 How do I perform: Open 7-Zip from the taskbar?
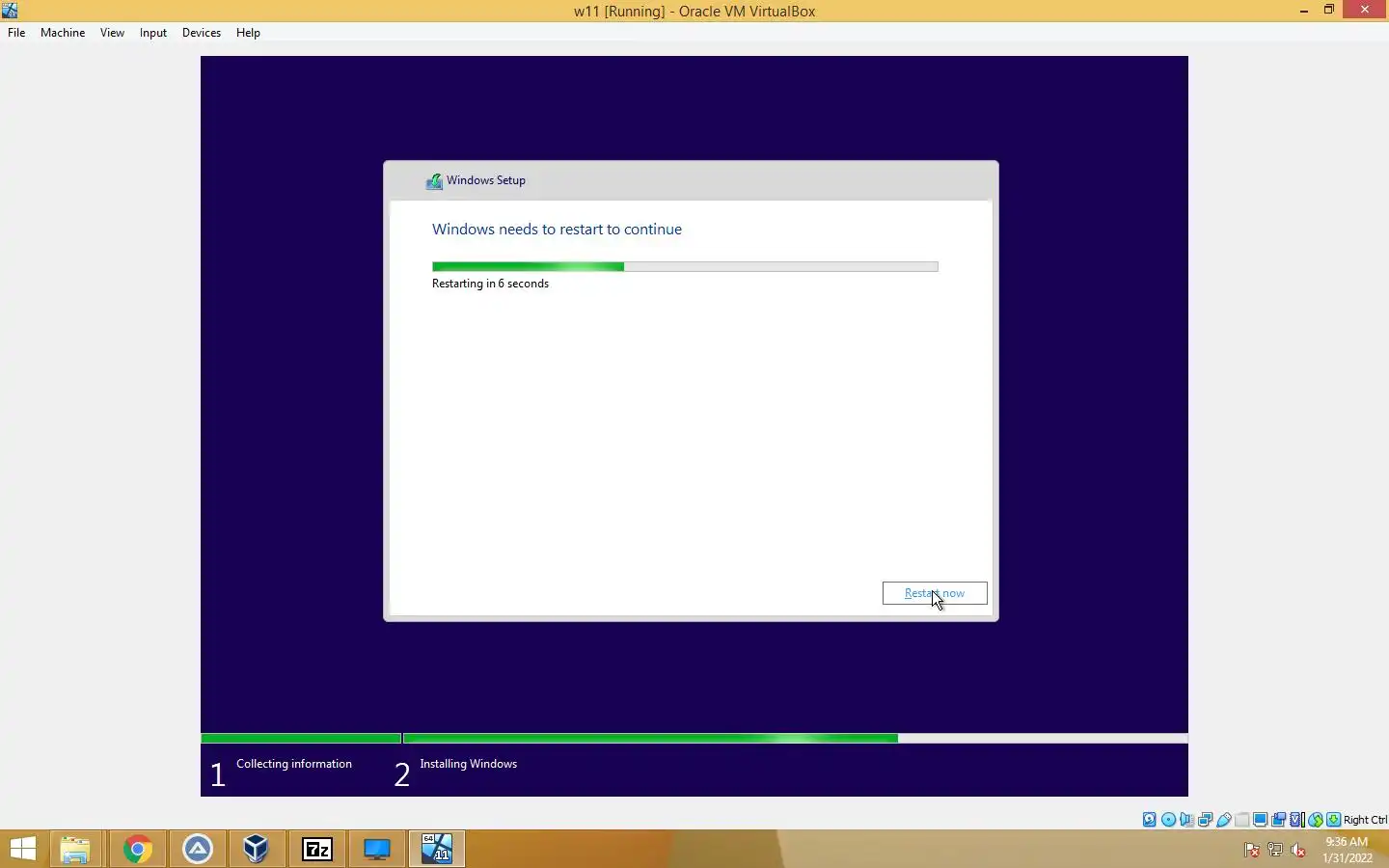[317, 849]
